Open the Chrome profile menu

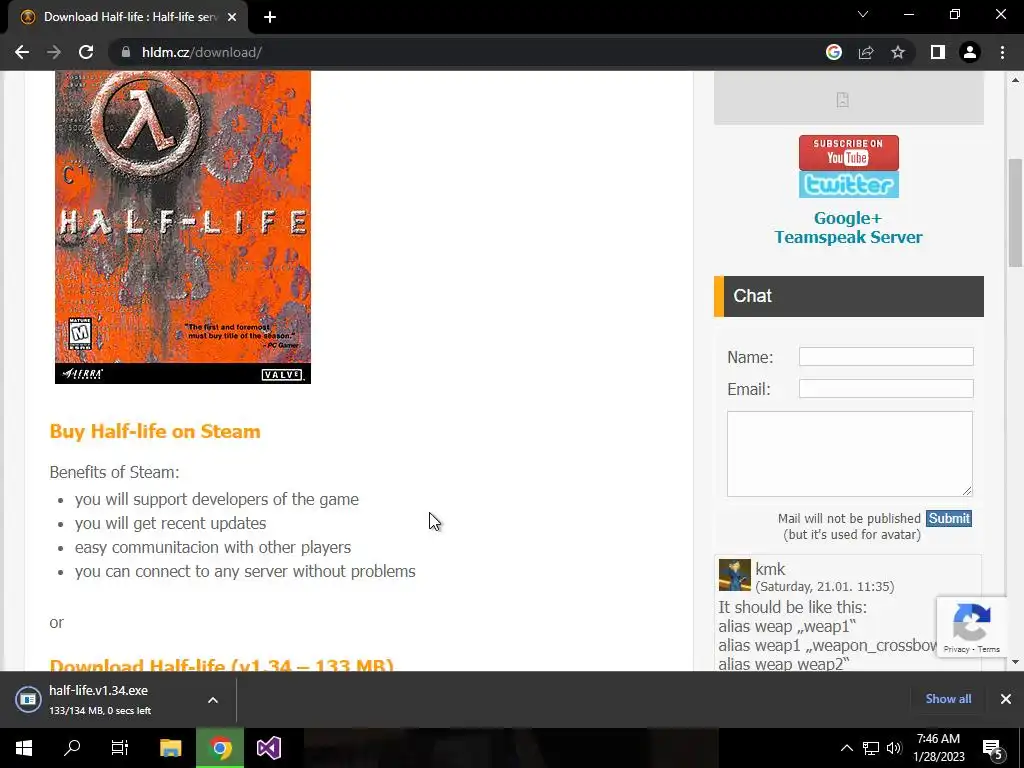pos(970,52)
